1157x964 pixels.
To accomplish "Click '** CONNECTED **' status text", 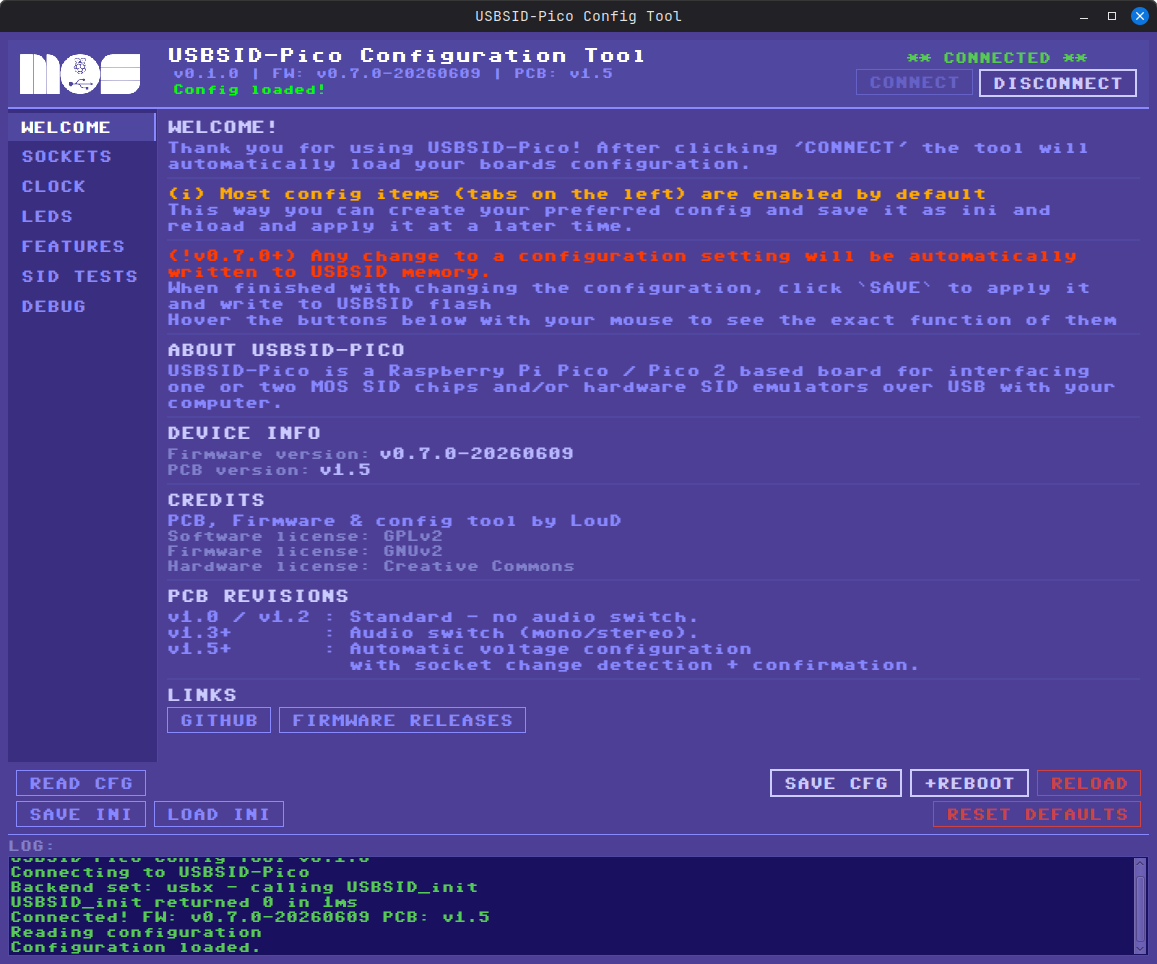I will tap(996, 58).
